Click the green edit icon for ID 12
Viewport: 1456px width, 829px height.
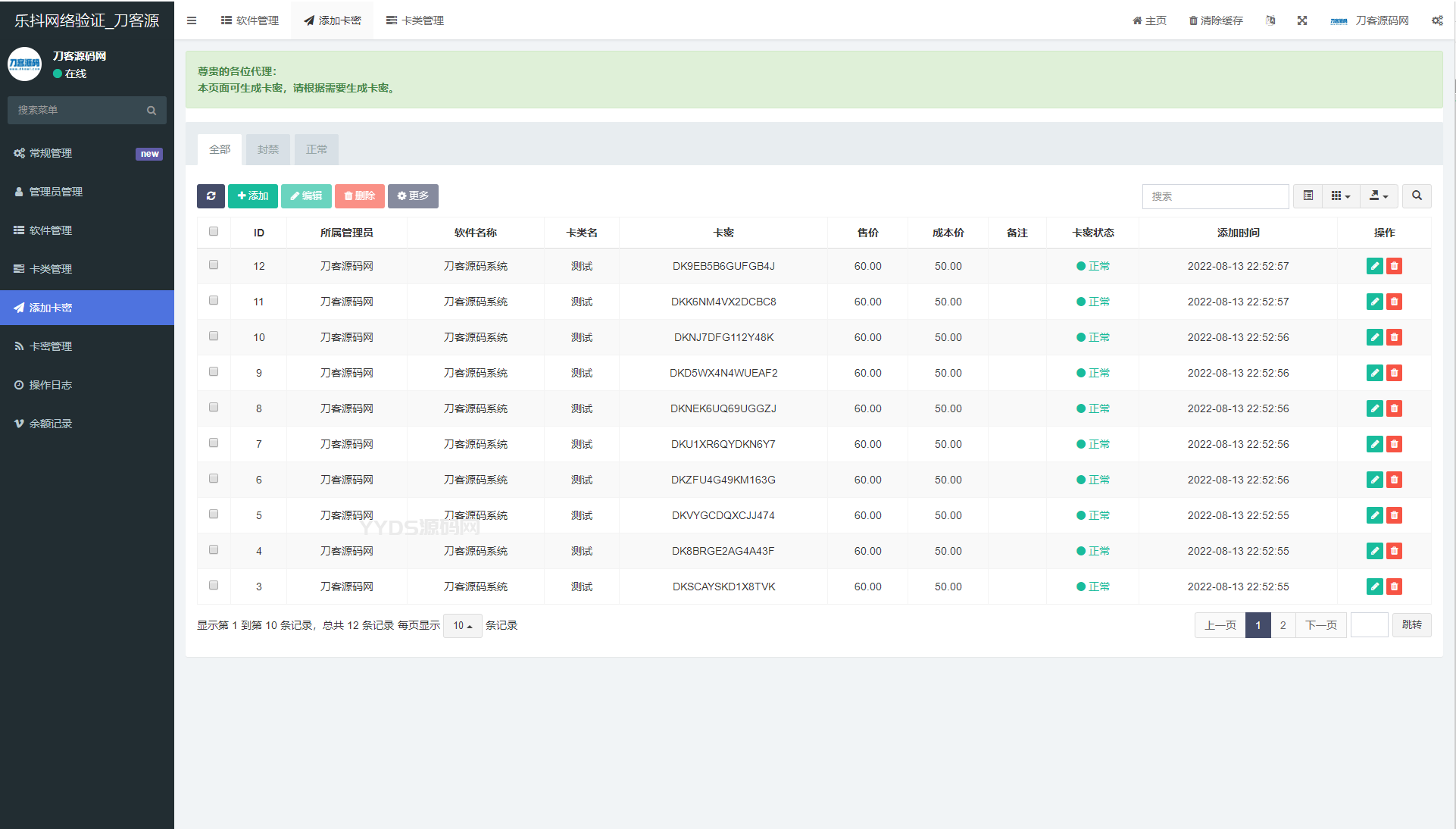(1374, 266)
